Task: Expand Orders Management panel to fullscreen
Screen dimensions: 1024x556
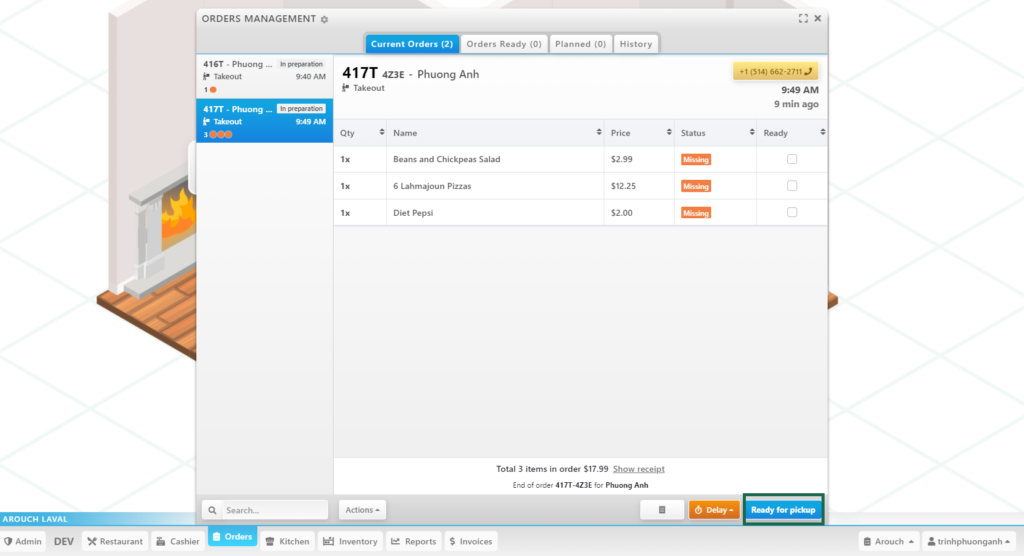Action: [803, 18]
